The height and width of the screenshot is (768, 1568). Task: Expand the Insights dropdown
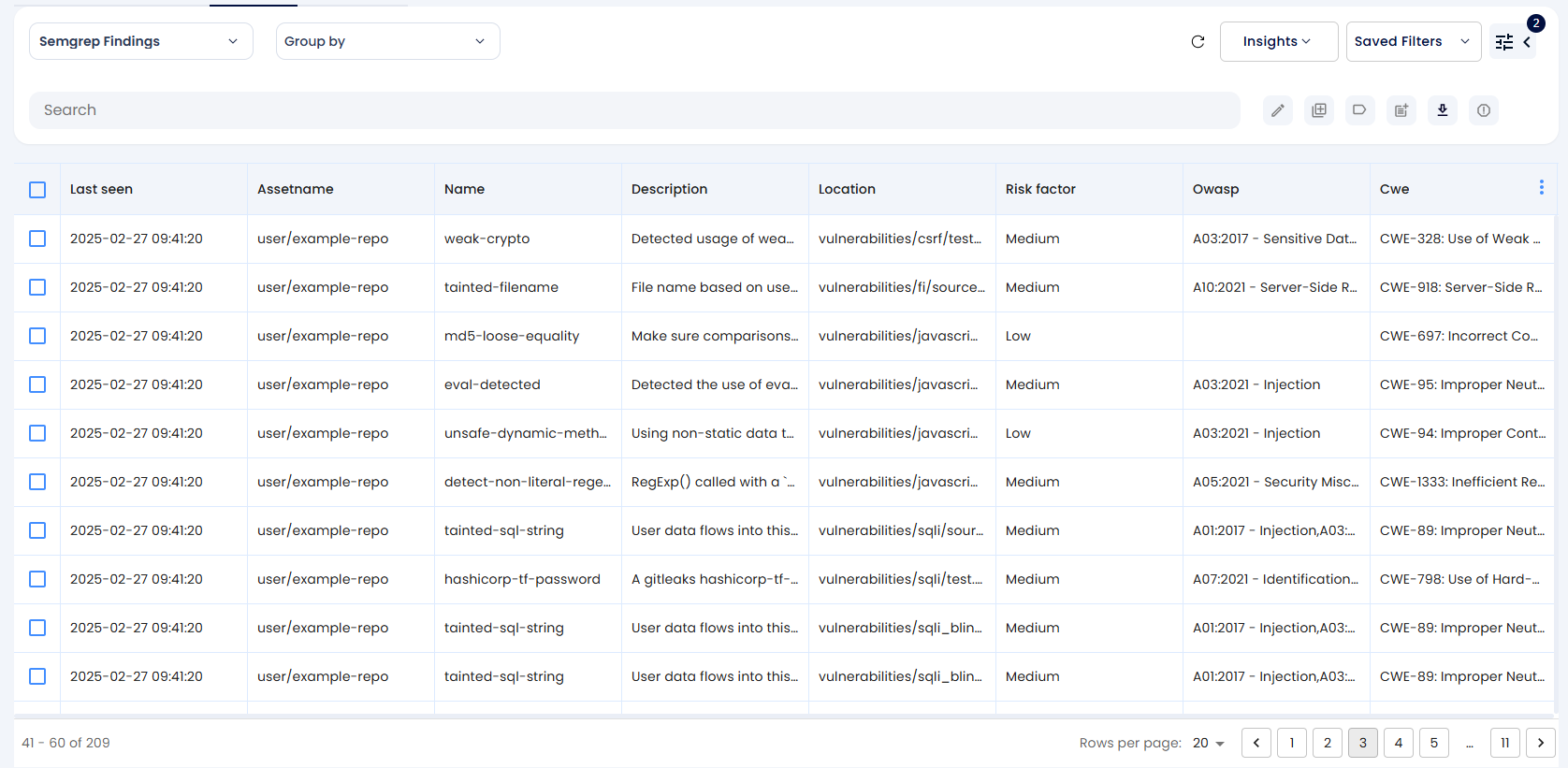point(1279,41)
